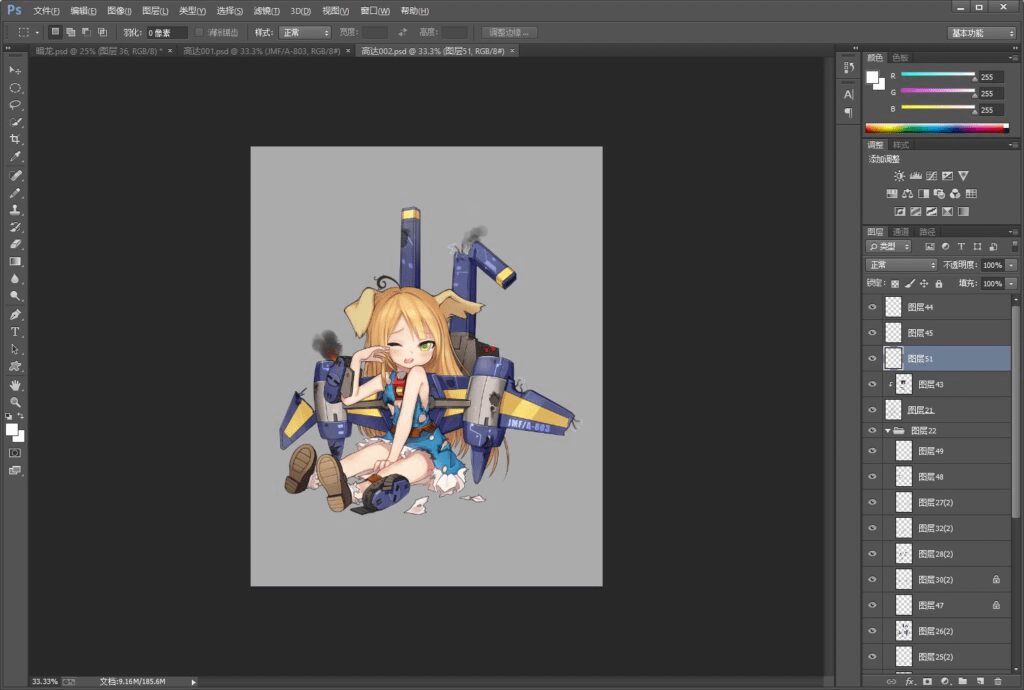Hide layer 图层 45
The width and height of the screenshot is (1024, 690).
click(872, 333)
